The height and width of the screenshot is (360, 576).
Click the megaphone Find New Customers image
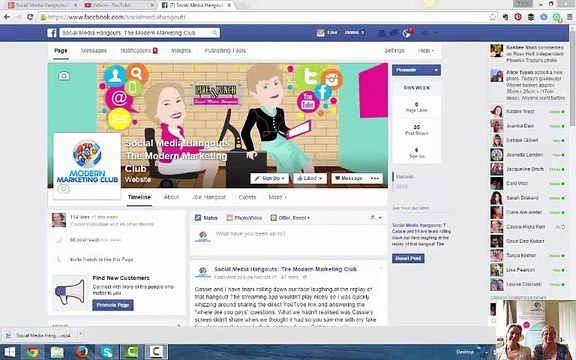(x=70, y=293)
